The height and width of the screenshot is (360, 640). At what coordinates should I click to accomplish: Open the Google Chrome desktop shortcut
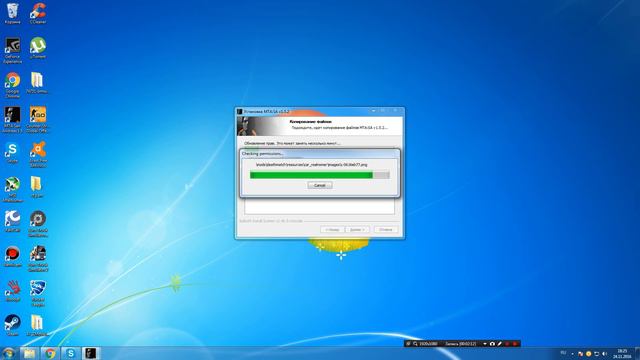(12, 85)
